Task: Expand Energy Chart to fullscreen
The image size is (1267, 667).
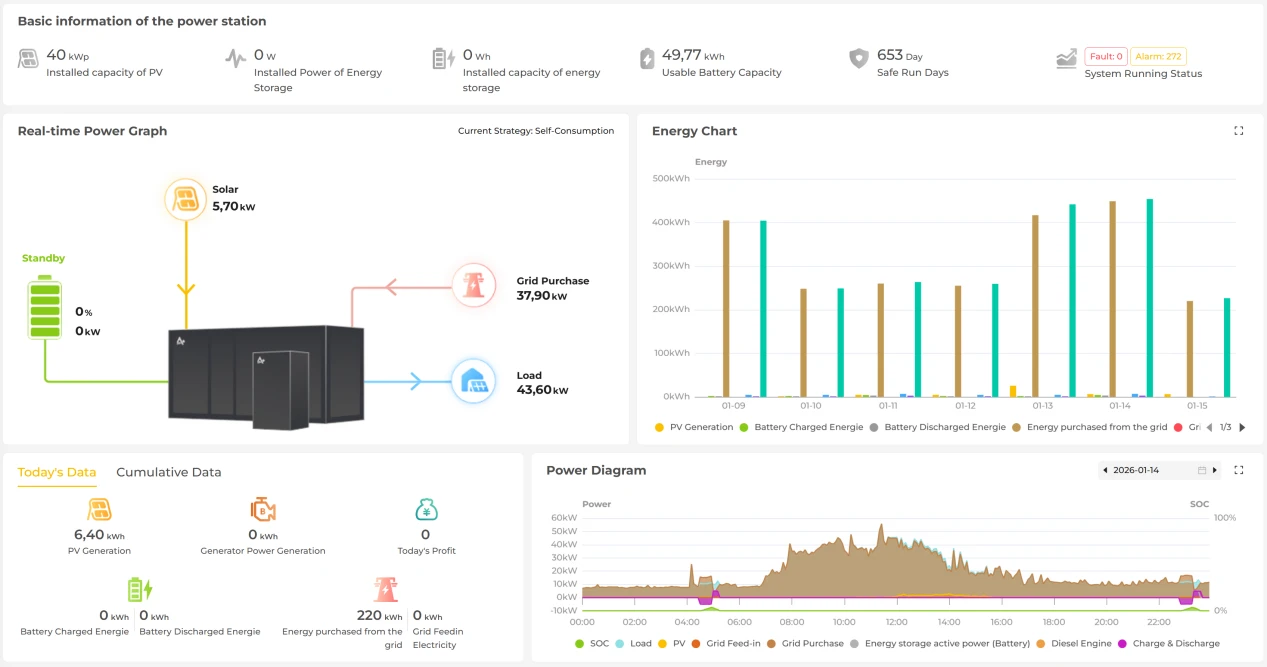Action: click(x=1239, y=131)
